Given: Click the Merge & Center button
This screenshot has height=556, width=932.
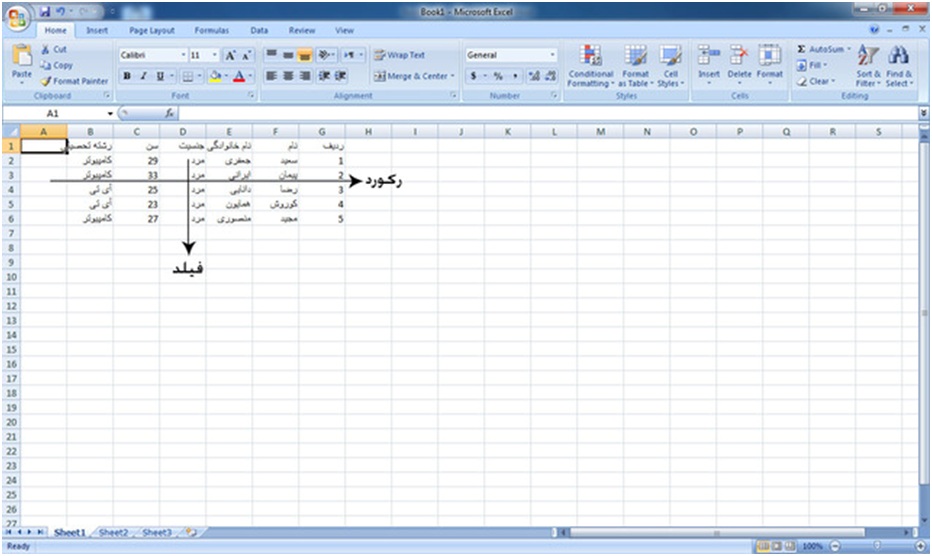Looking at the screenshot, I should click(x=411, y=76).
